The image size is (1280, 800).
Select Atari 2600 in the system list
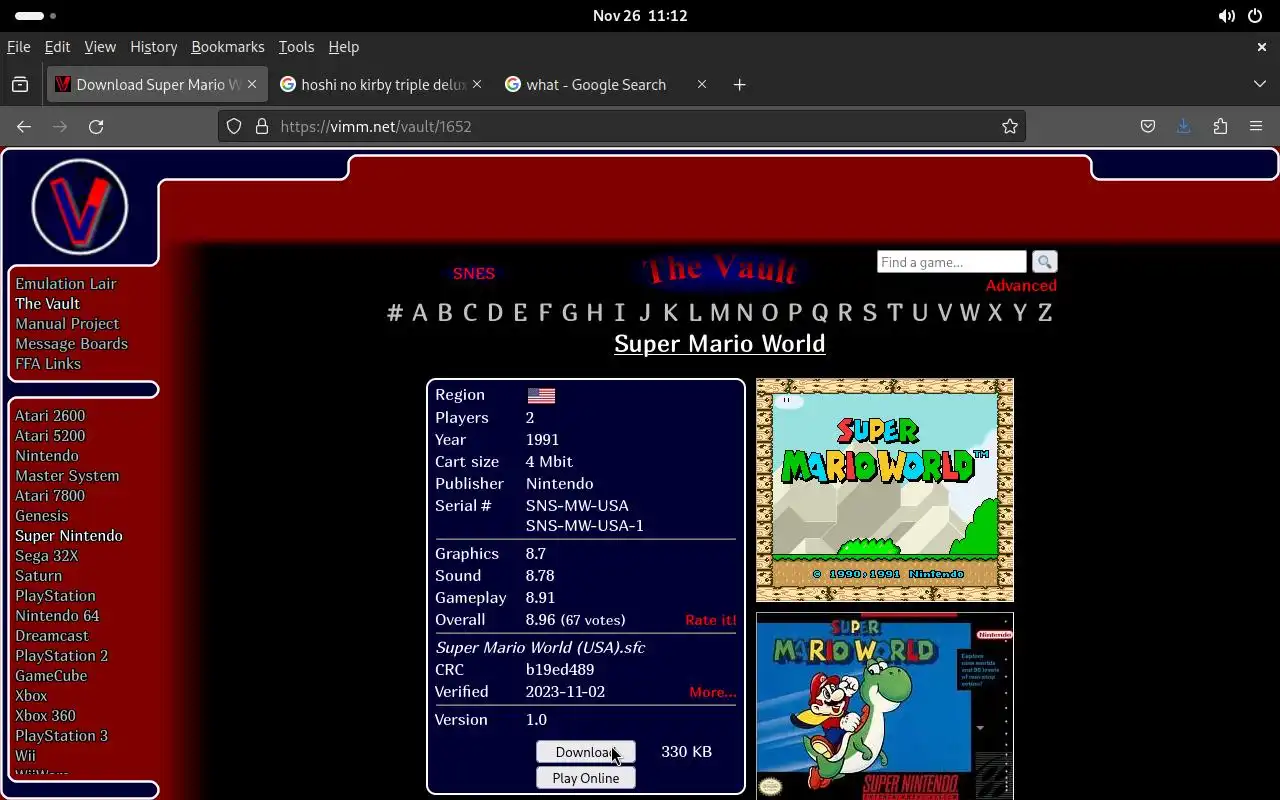point(50,416)
